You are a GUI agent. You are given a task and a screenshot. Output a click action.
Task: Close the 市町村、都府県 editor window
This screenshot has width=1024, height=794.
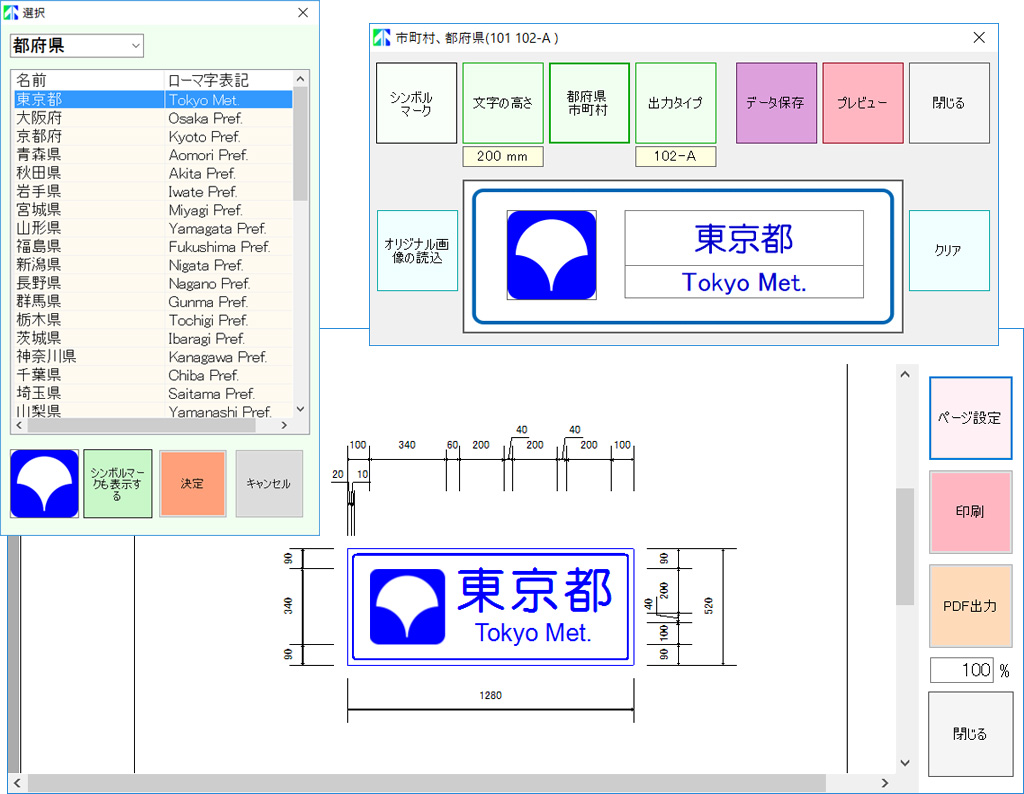[x=979, y=37]
